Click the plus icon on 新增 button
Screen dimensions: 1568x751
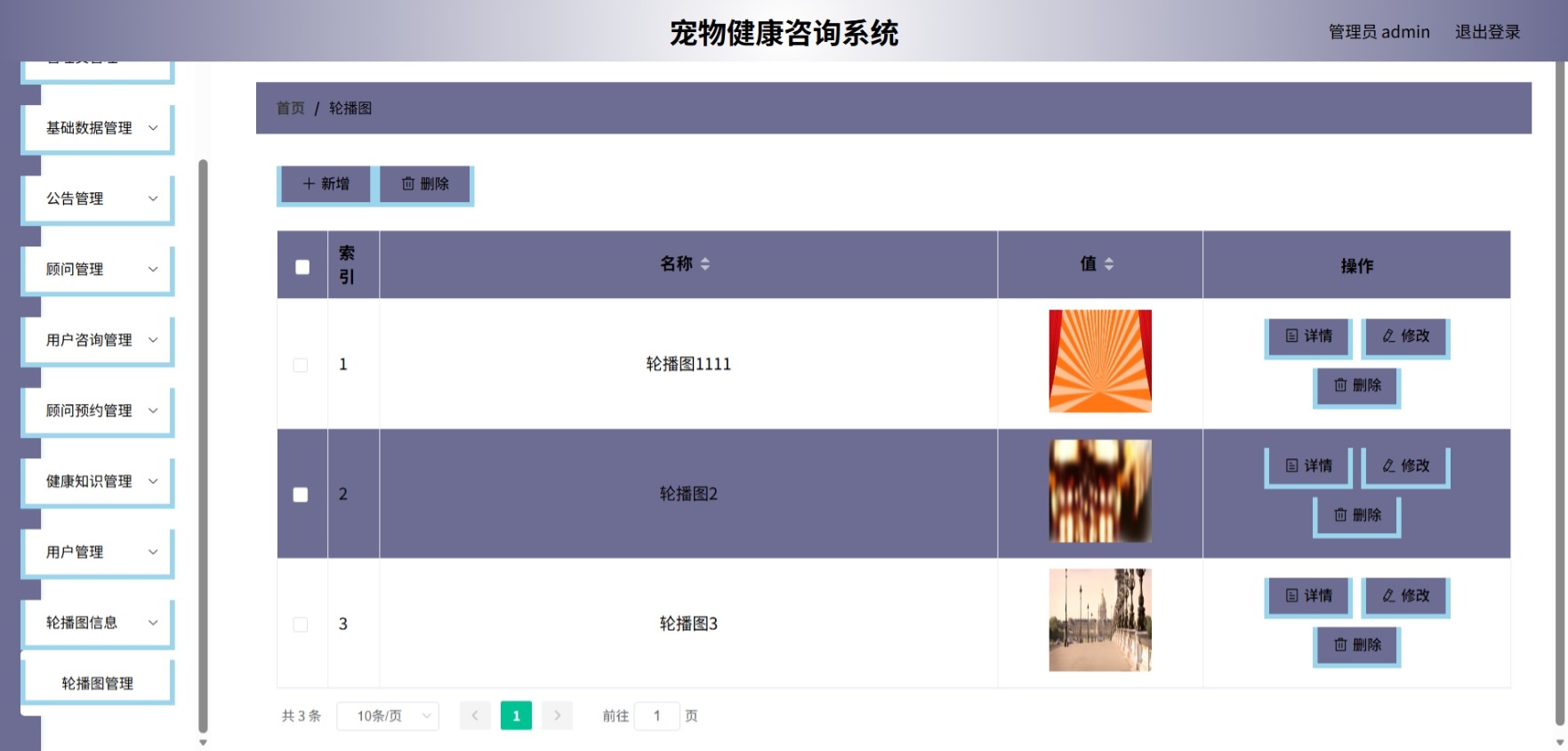309,183
